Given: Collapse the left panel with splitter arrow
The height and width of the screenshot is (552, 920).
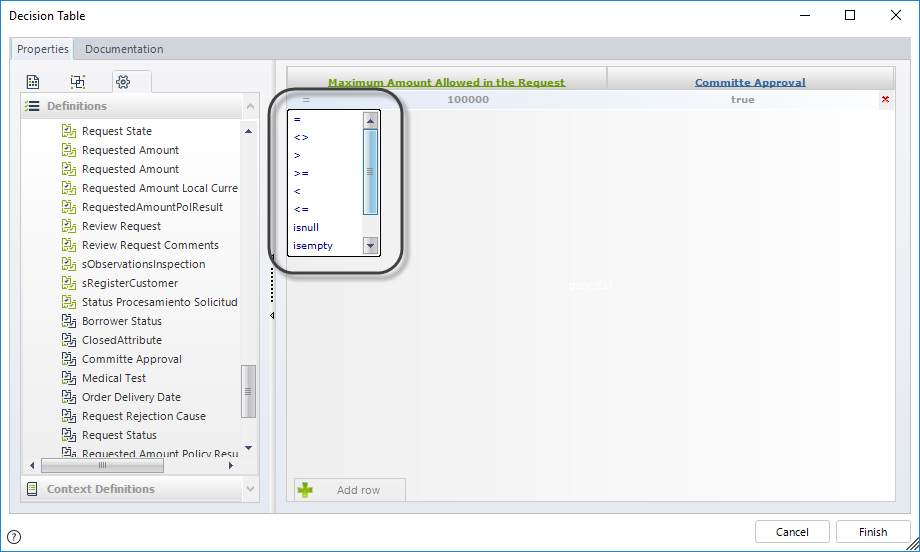Looking at the screenshot, I should tap(272, 316).
